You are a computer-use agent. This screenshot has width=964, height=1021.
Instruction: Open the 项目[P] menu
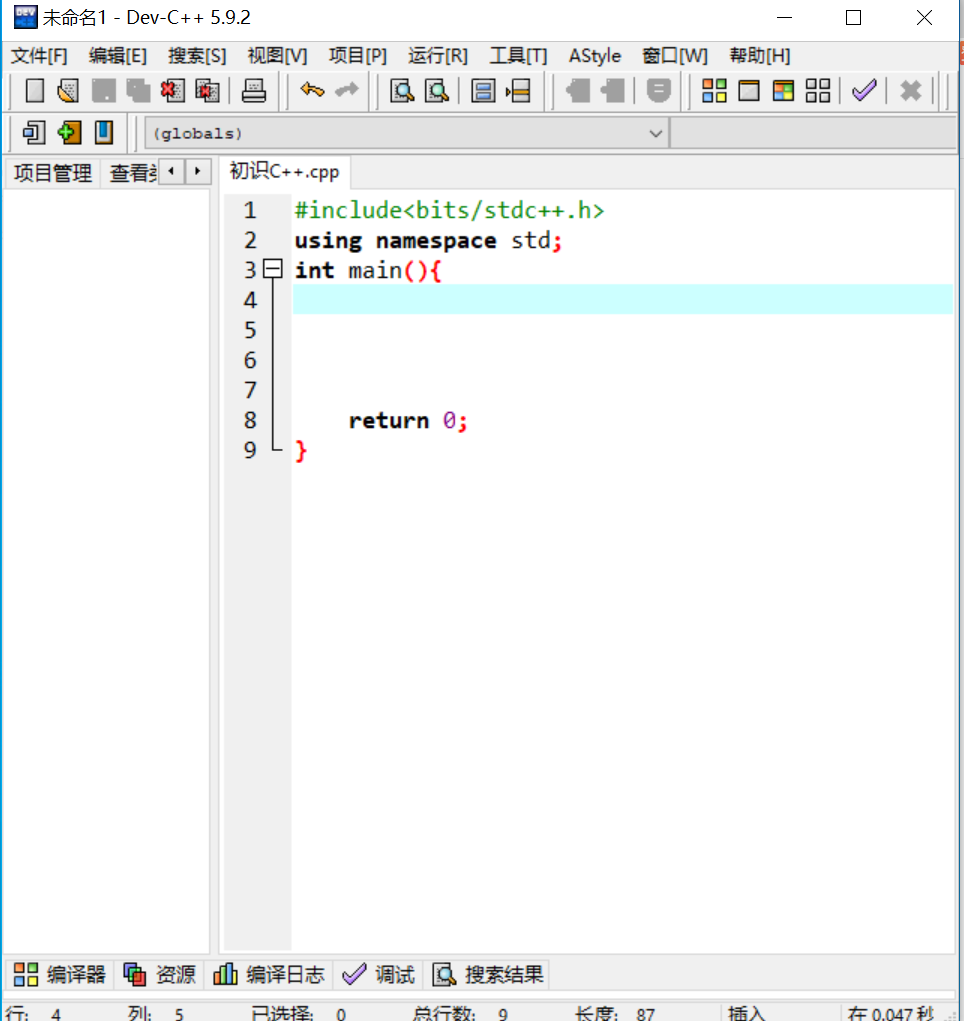pyautogui.click(x=358, y=57)
